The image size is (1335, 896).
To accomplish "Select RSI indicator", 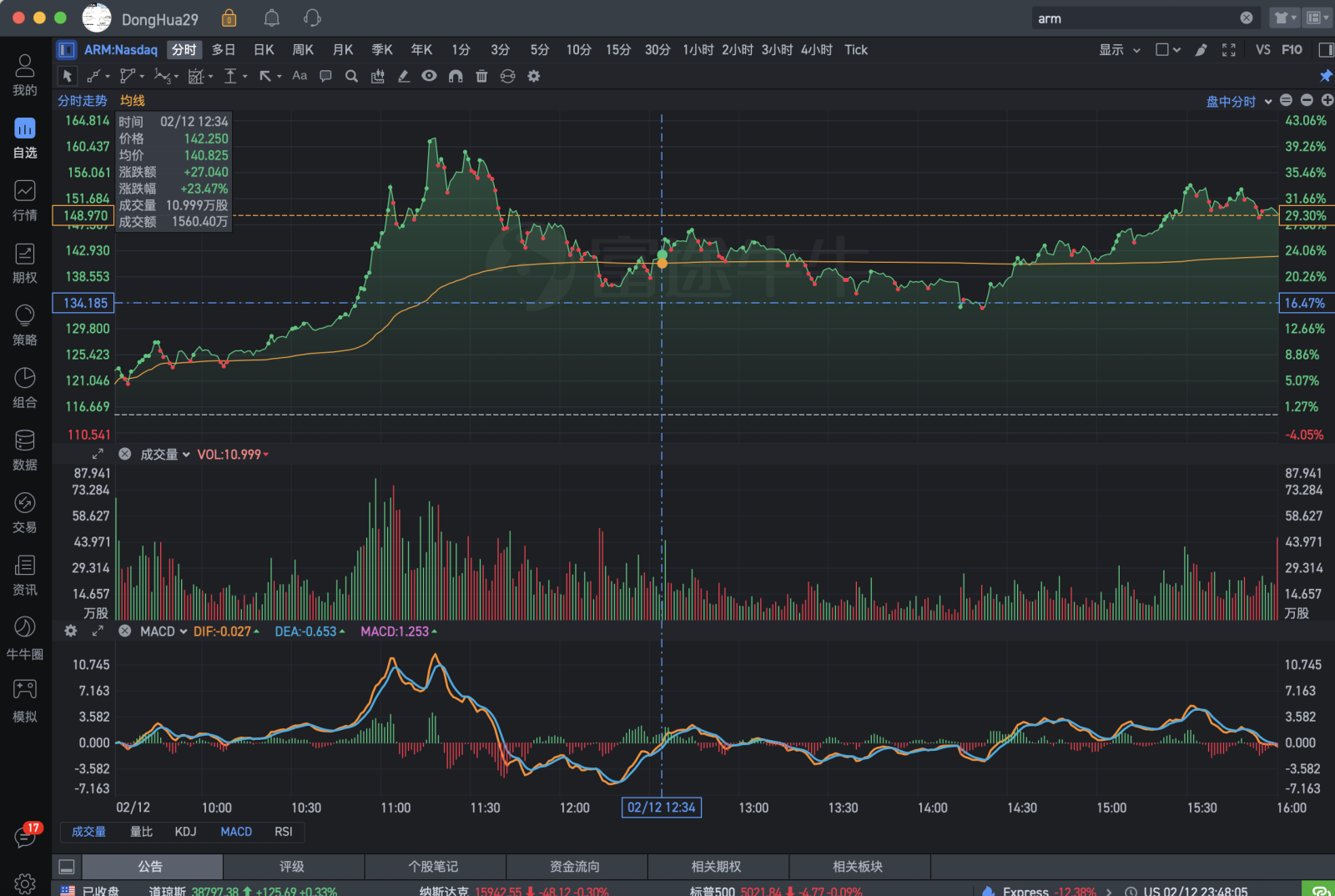I will (284, 832).
